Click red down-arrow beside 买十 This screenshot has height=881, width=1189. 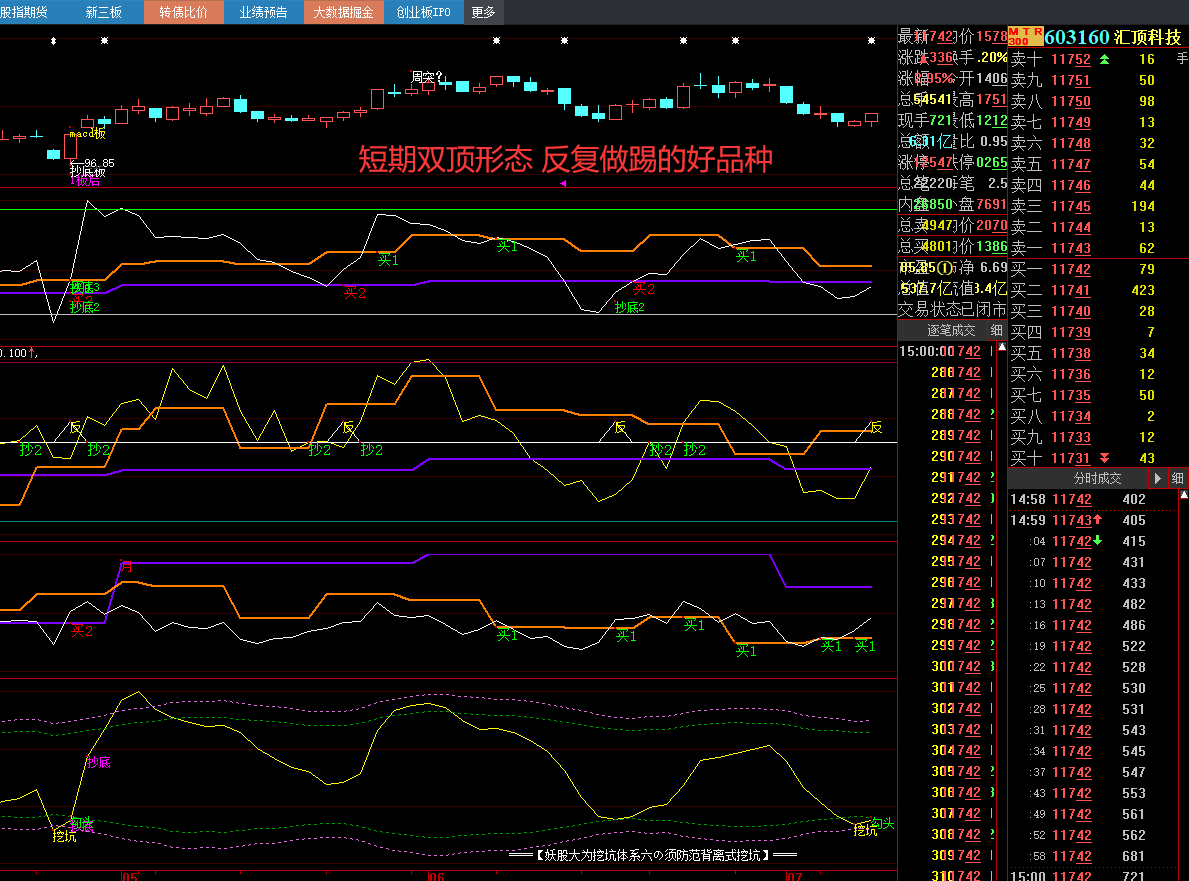tap(1104, 458)
